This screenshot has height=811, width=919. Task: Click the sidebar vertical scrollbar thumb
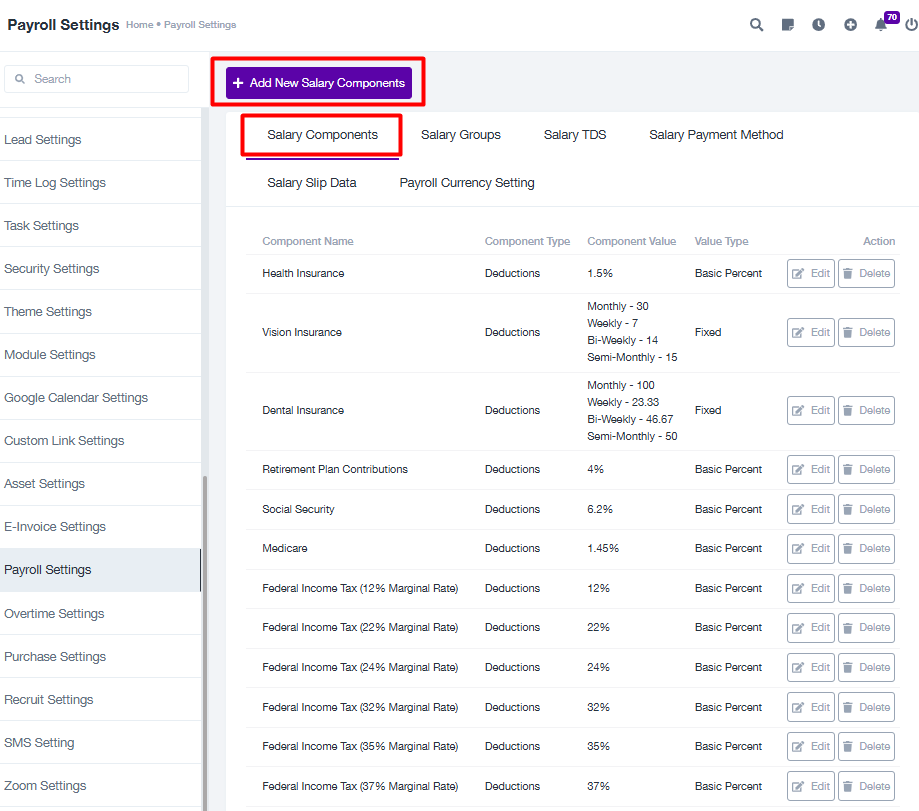(x=205, y=643)
